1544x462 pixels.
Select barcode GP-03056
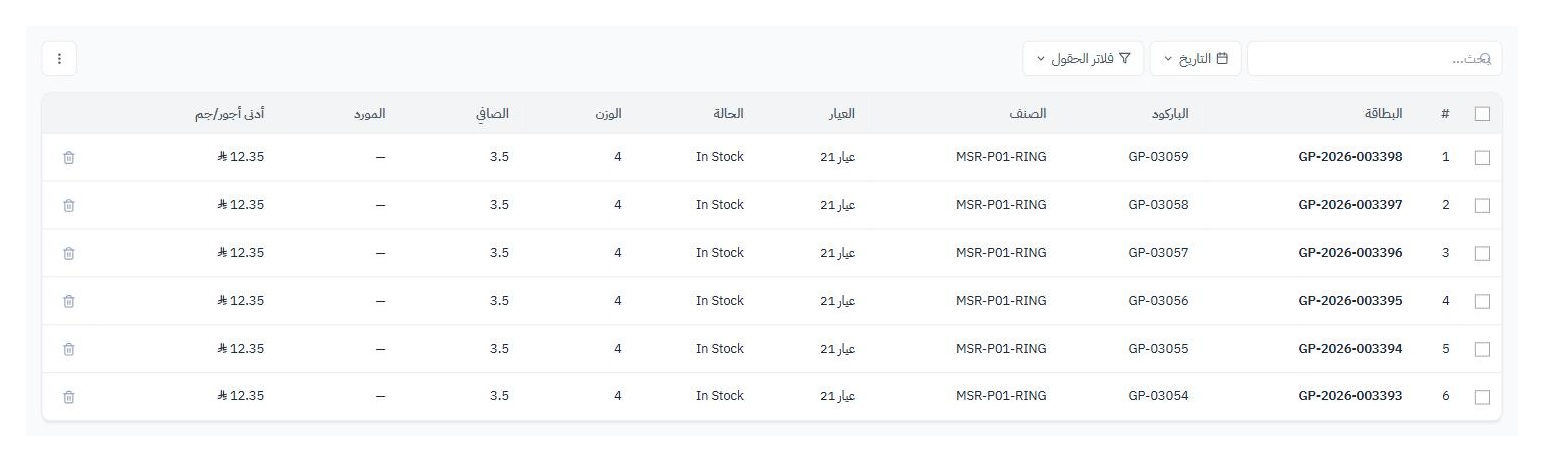coord(1158,301)
